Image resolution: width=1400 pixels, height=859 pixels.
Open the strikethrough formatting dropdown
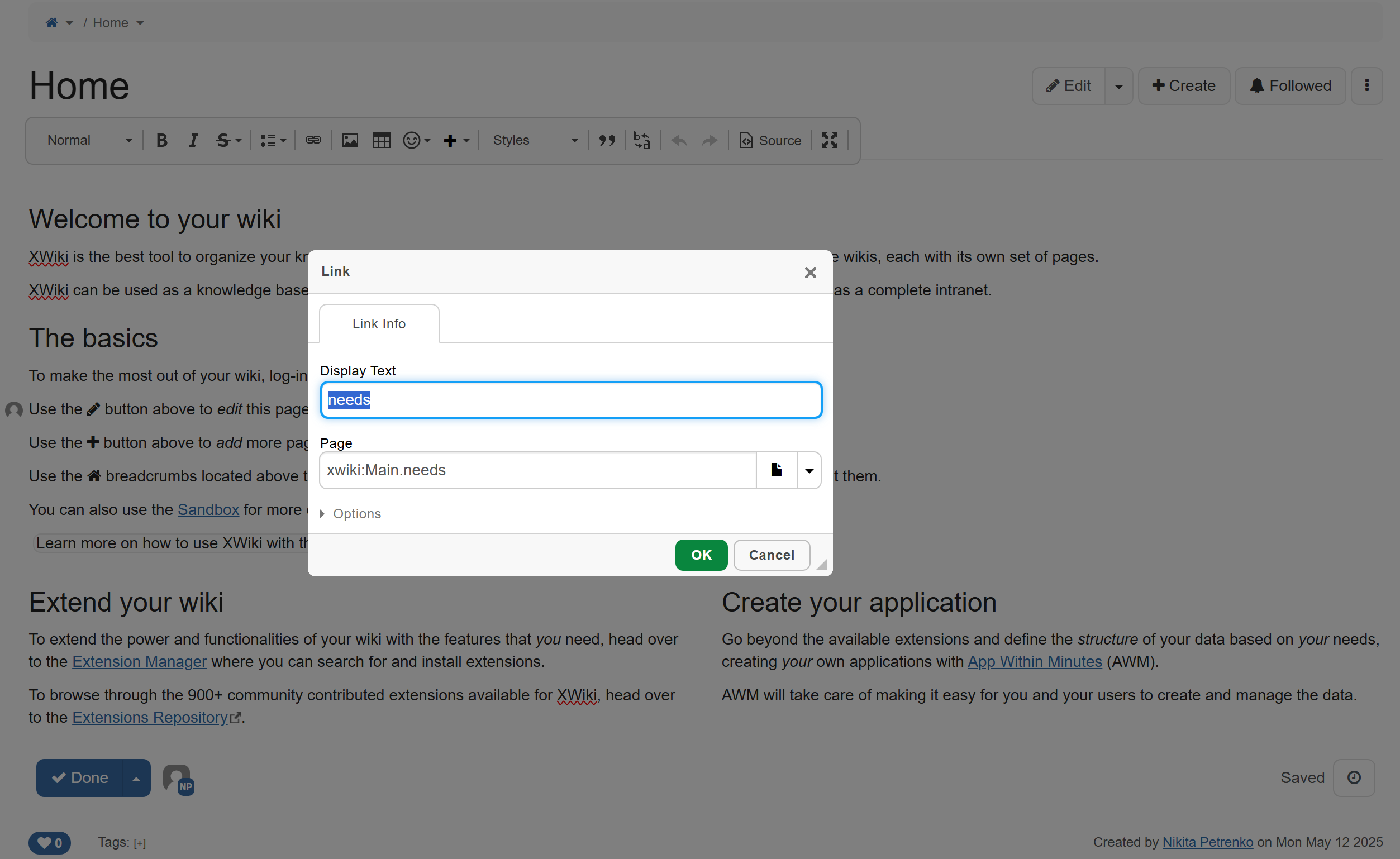(228, 140)
